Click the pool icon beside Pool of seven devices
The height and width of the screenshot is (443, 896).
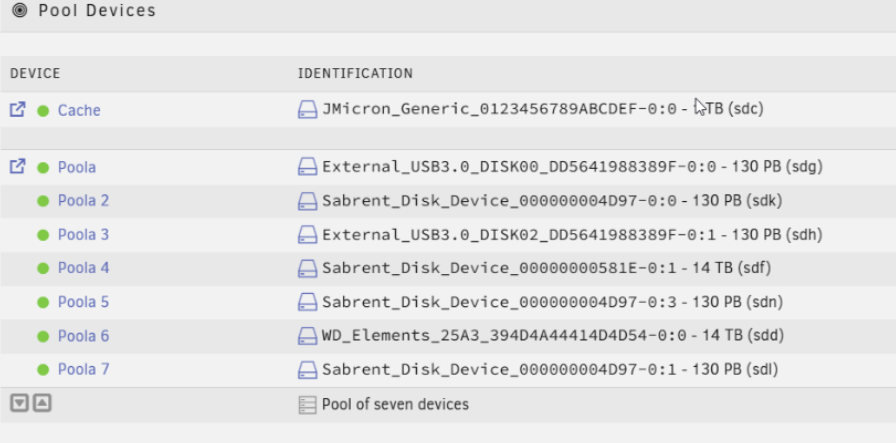coord(307,405)
